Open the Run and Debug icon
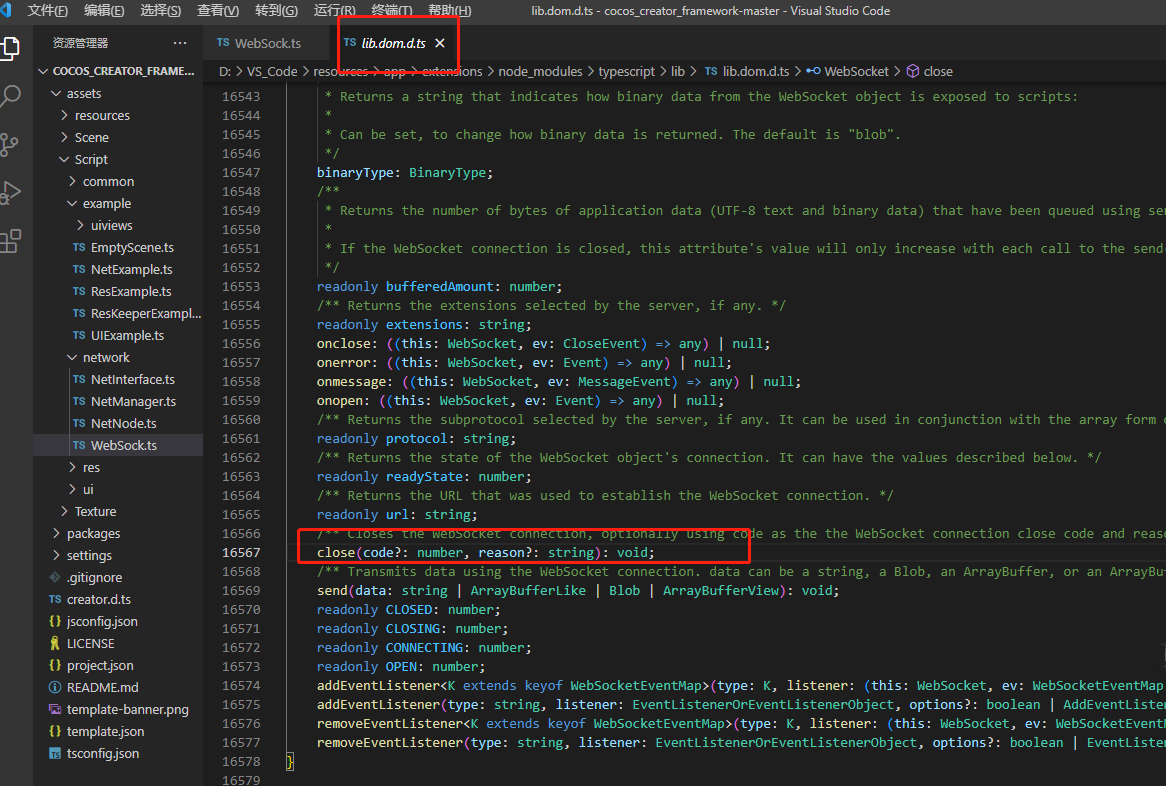Screen dimensions: 1166x786 coord(10,193)
